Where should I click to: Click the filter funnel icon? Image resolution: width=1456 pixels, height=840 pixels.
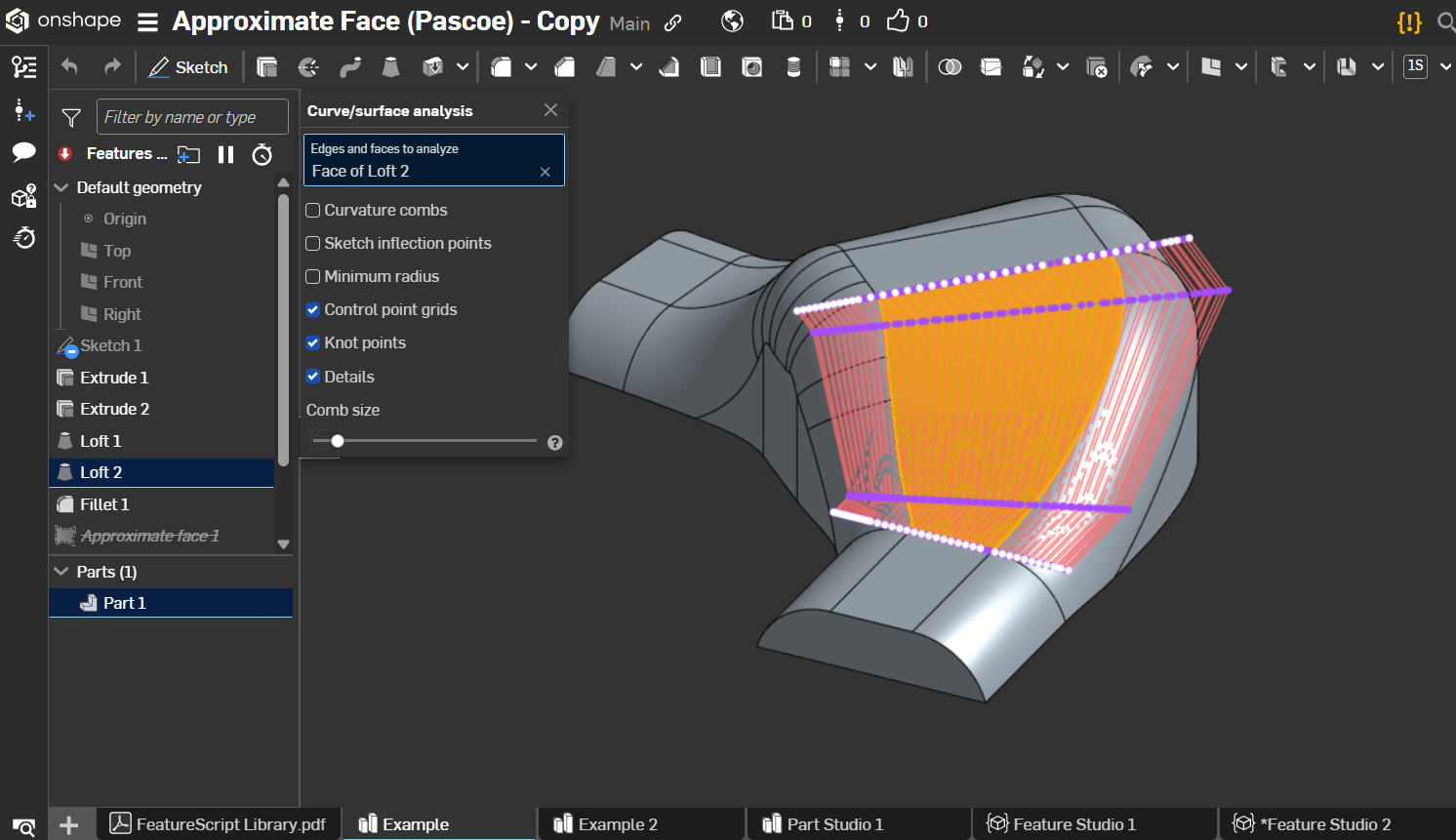tap(71, 118)
